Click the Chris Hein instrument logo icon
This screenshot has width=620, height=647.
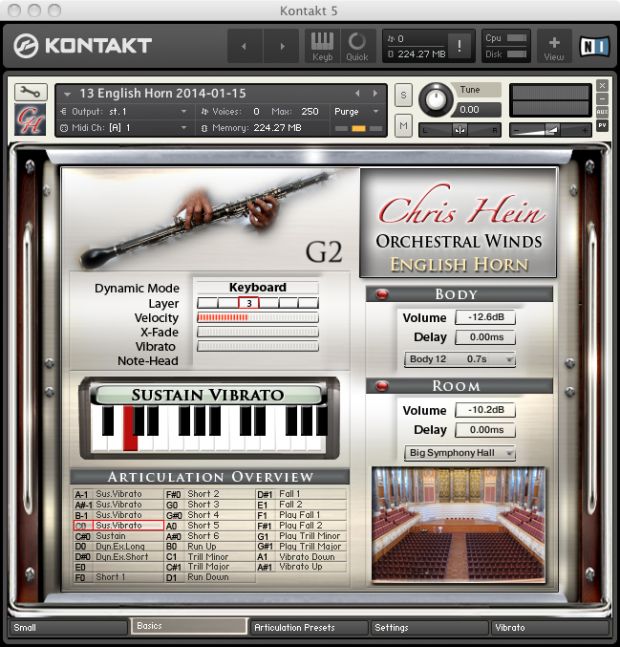pos(30,119)
